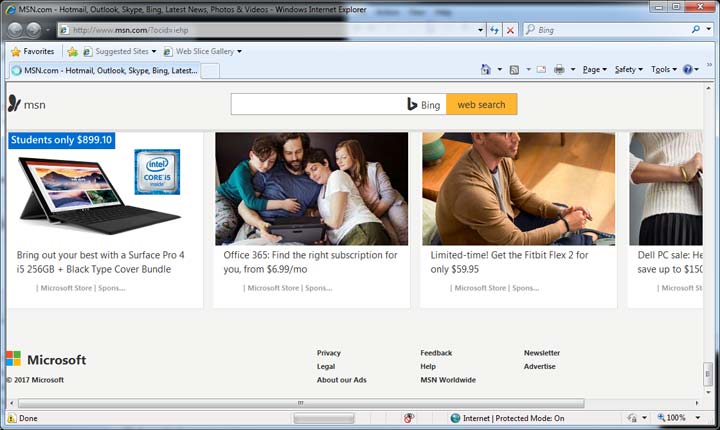This screenshot has width=720, height=430.
Task: Click the Home page icon
Action: click(485, 69)
